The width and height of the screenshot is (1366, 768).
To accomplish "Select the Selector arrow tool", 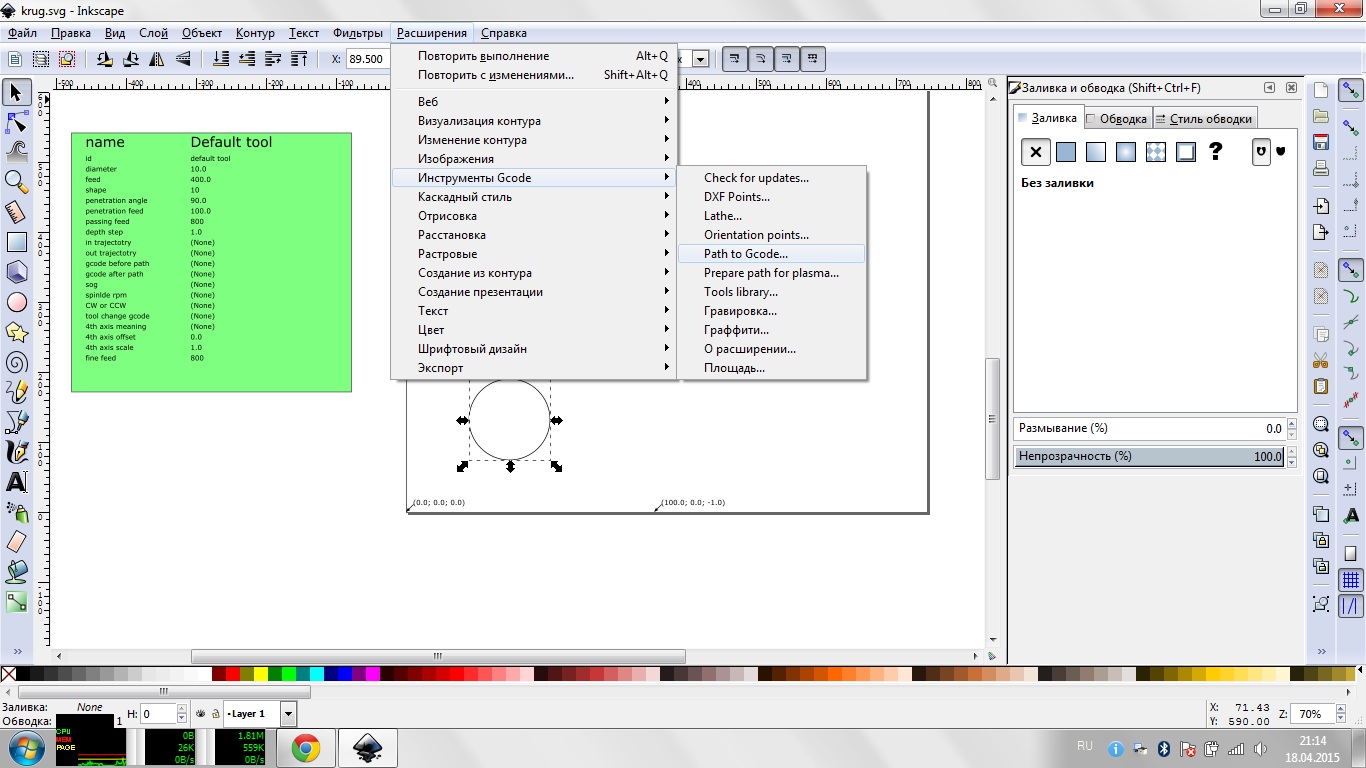I will [16, 93].
